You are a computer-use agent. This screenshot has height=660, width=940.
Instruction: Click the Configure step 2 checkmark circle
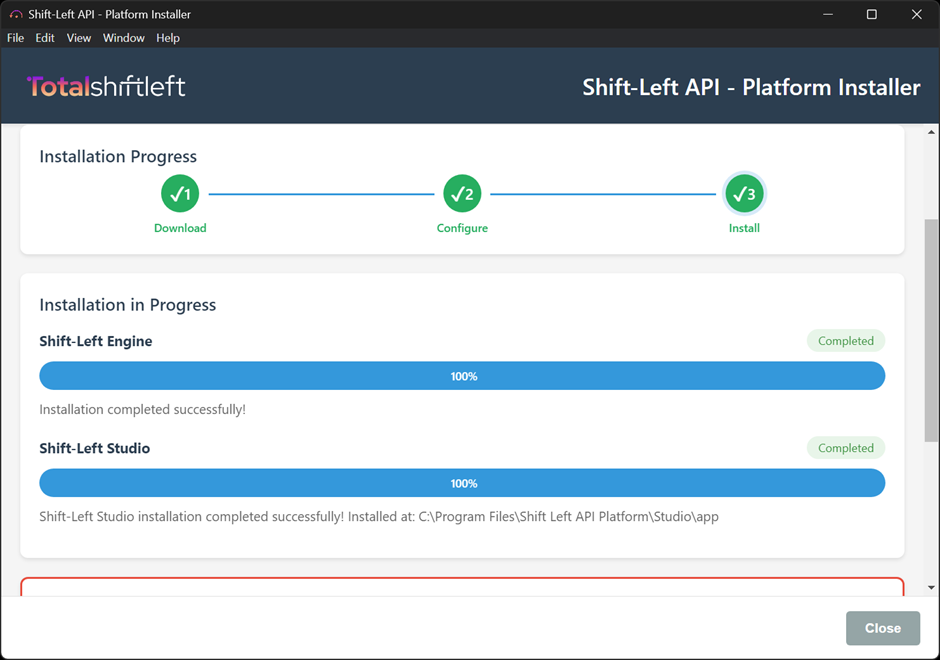[x=462, y=194]
